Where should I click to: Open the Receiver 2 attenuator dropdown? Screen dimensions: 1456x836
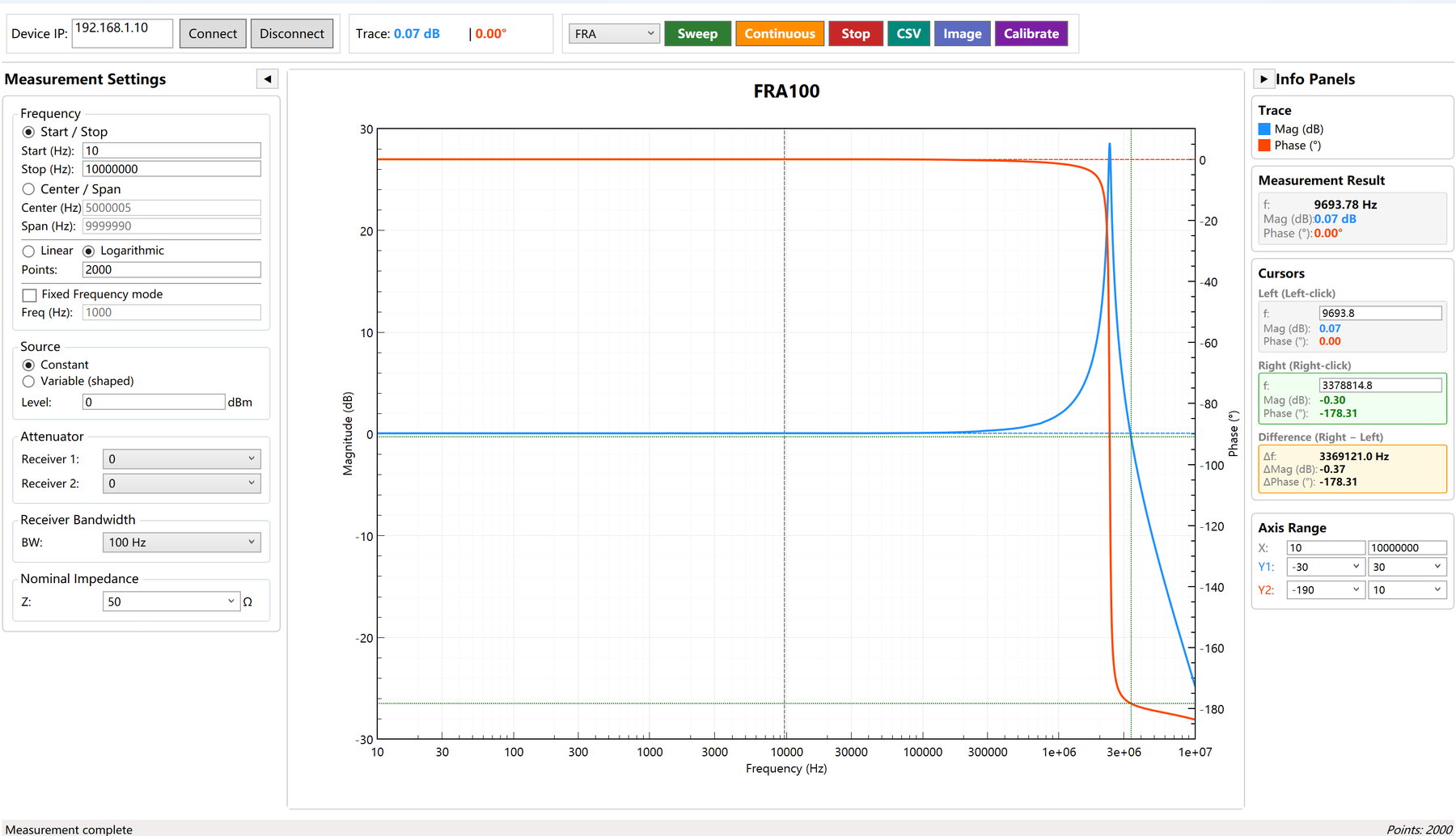(182, 483)
